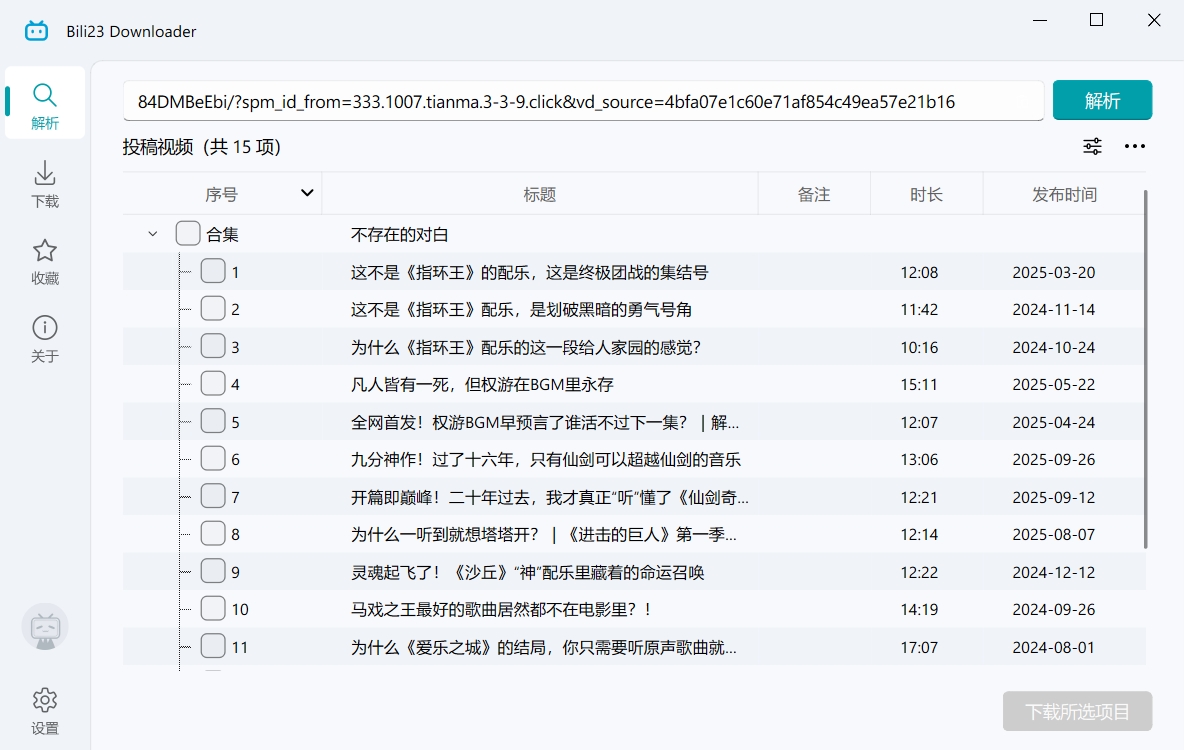Click the 解析 parse button
Screen dimensions: 1184x750
(1102, 100)
